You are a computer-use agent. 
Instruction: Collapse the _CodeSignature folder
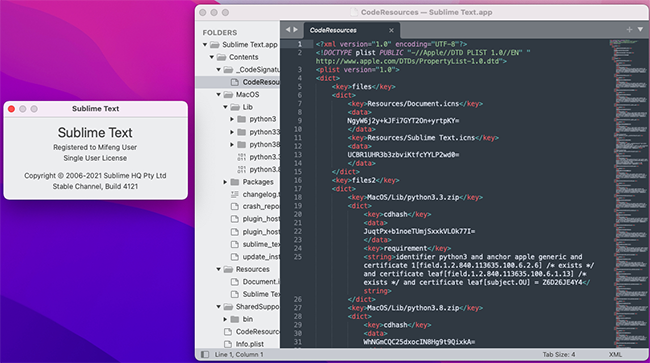pyautogui.click(x=218, y=70)
